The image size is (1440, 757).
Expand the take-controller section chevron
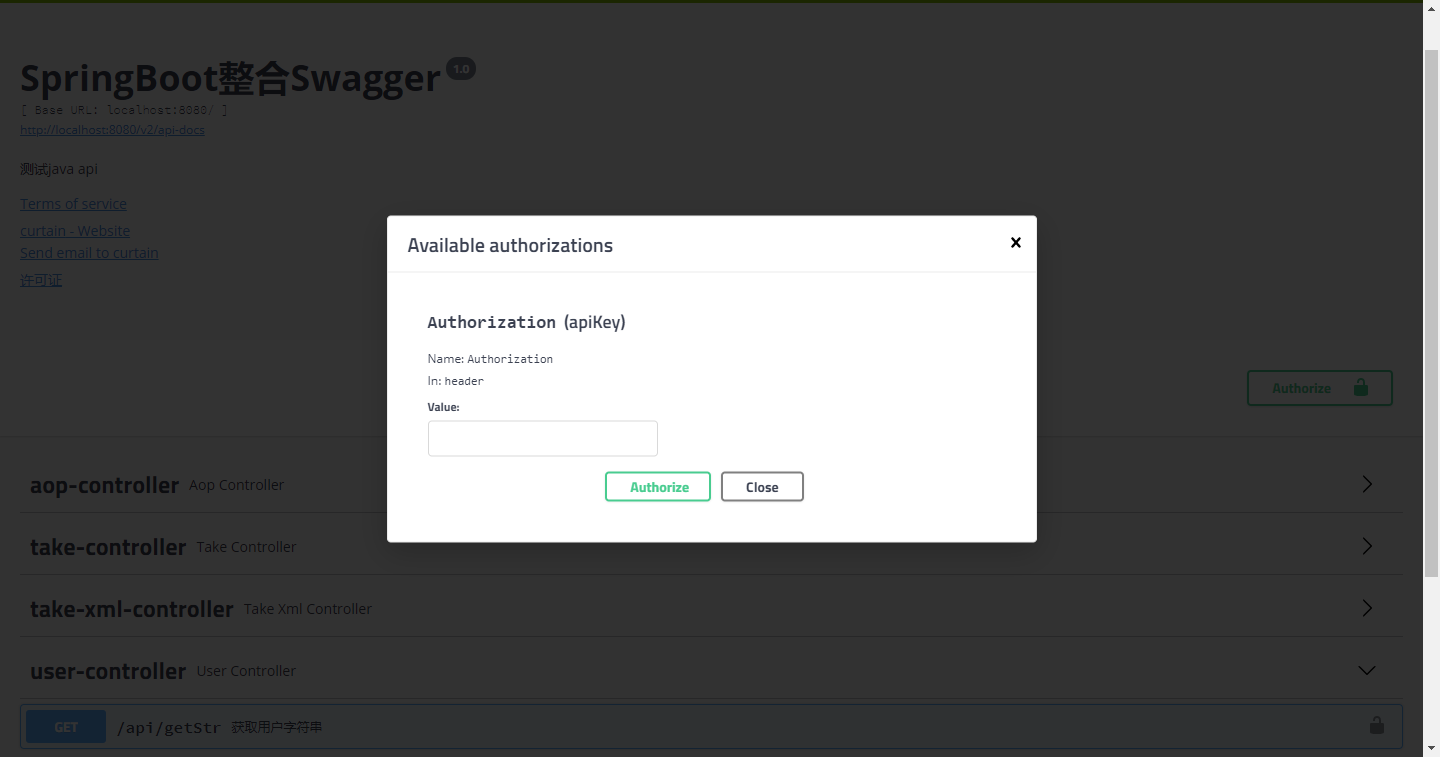point(1367,546)
